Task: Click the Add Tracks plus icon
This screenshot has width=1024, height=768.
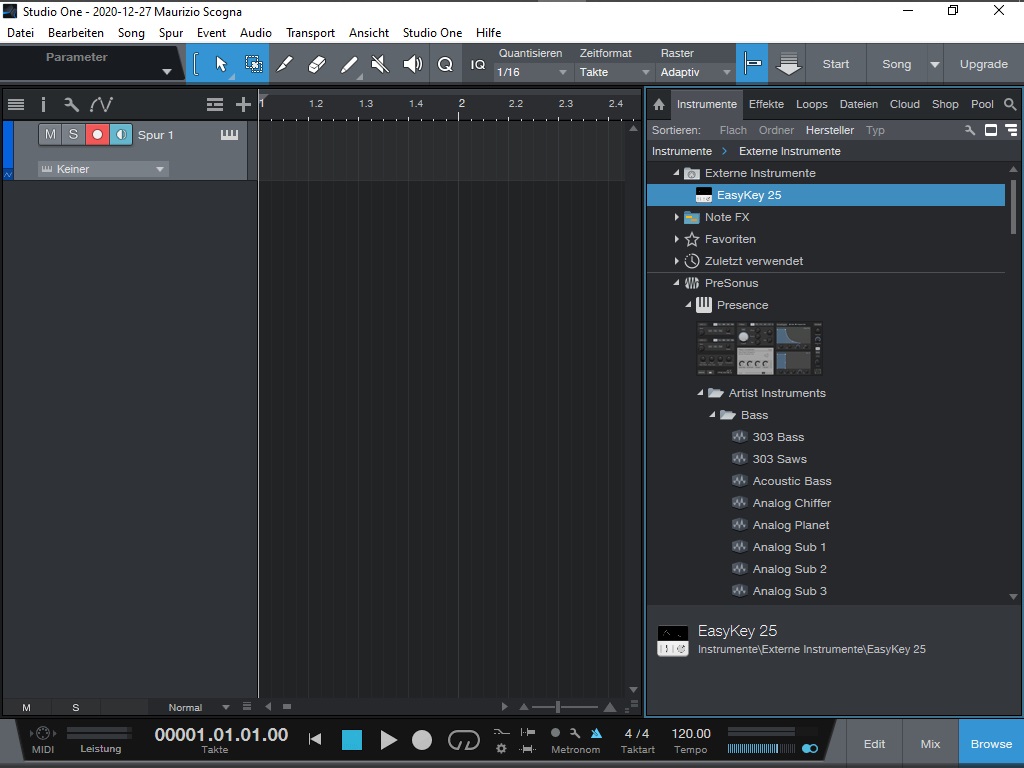Action: [x=243, y=104]
